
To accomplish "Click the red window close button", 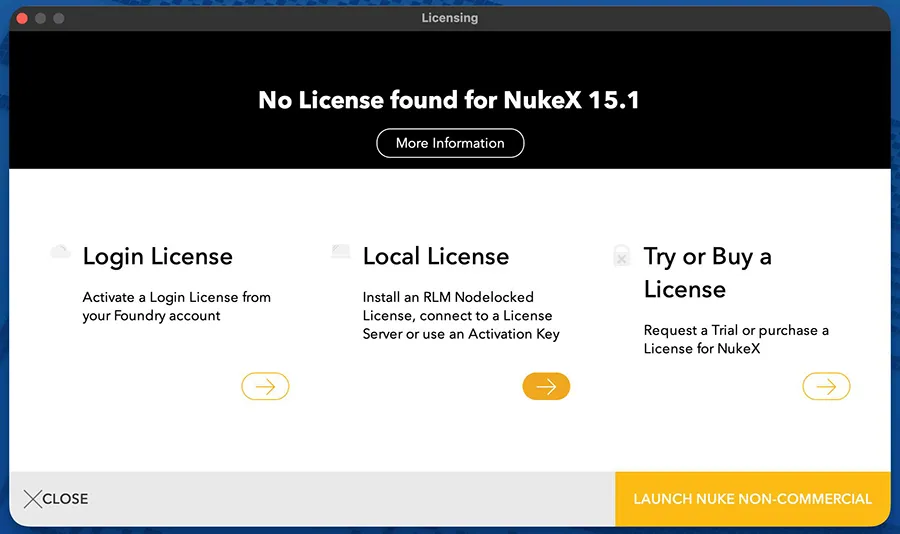I will click(22, 18).
